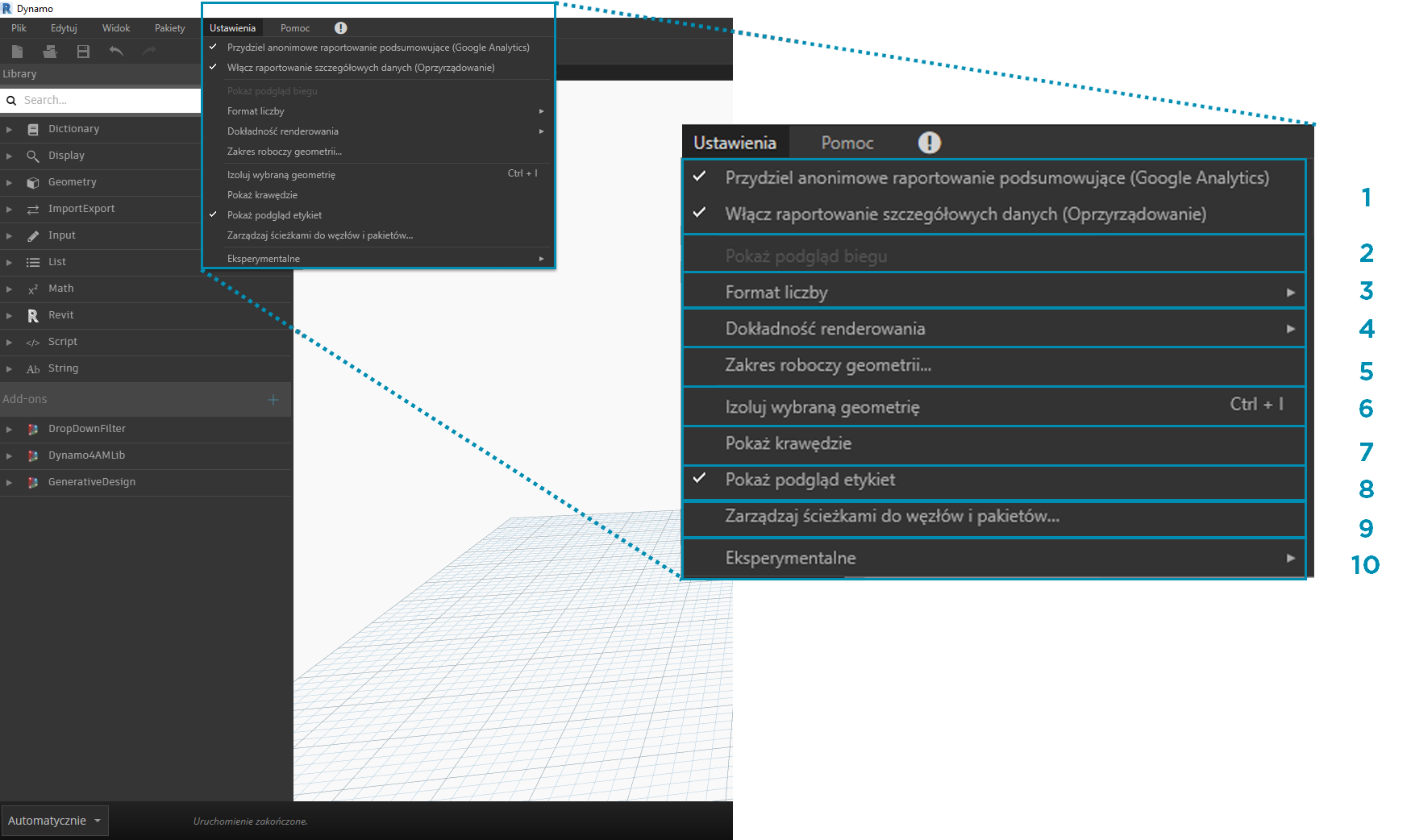Click the Uruchomienie zakończone status text

(251, 821)
